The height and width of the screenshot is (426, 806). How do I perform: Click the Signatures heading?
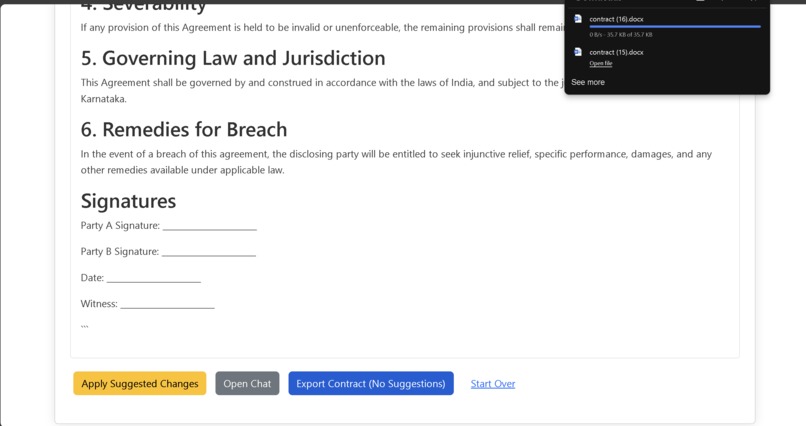(x=128, y=201)
